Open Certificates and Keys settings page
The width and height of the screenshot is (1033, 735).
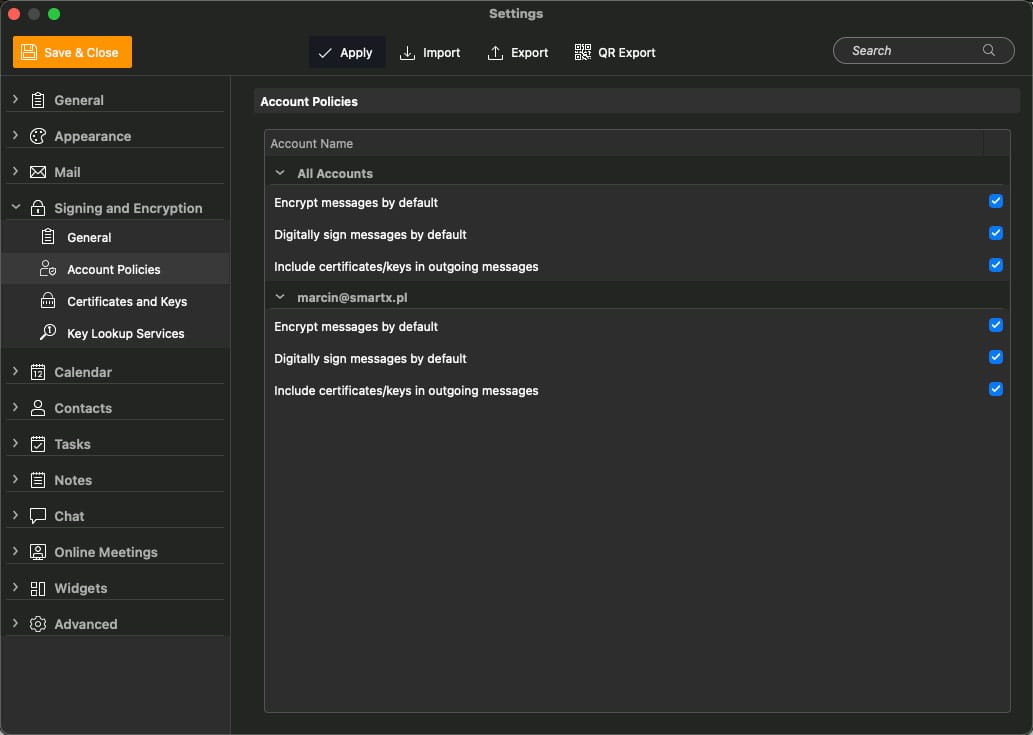pos(126,301)
